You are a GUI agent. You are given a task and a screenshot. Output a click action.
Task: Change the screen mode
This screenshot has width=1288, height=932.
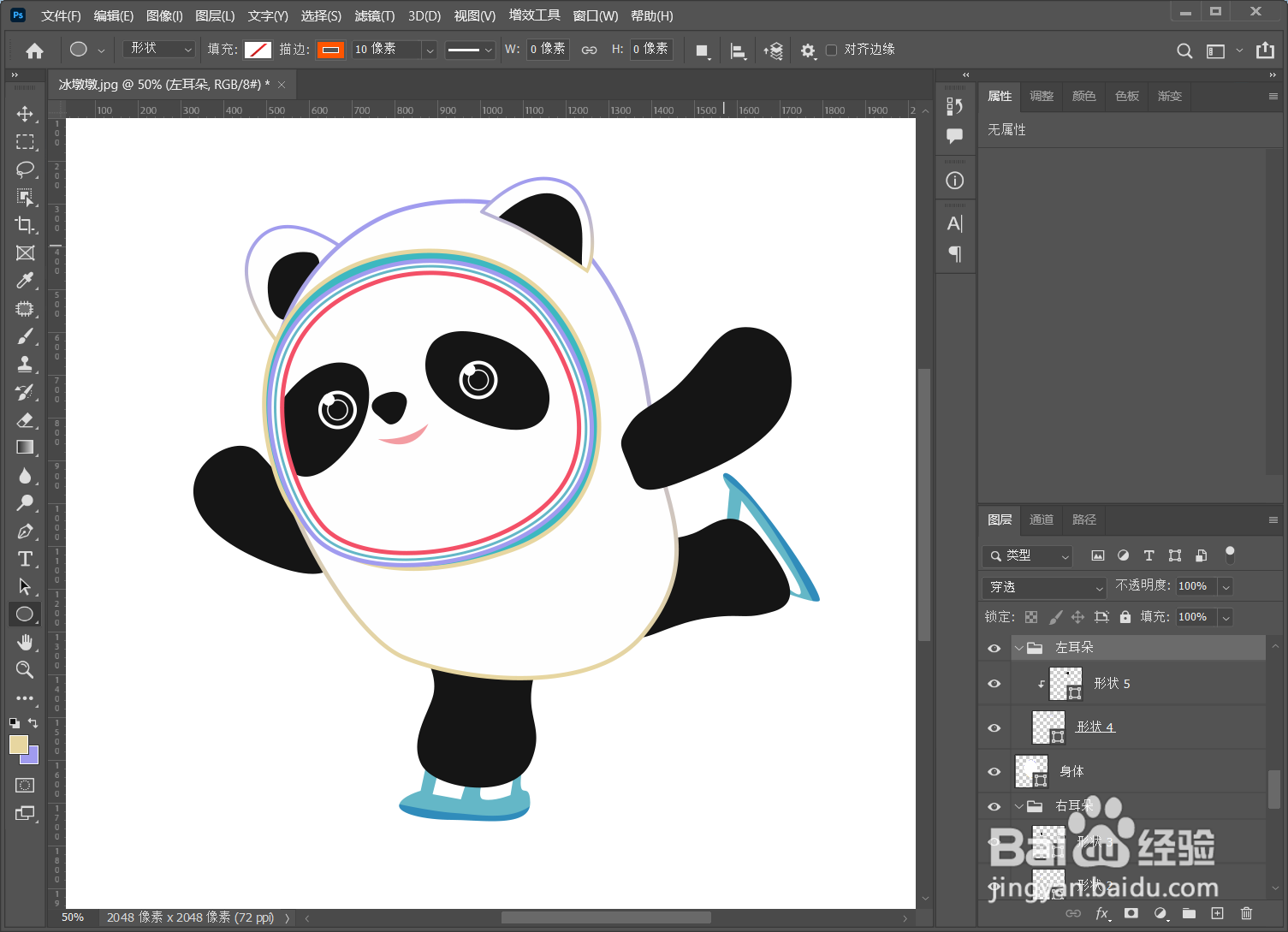[25, 813]
